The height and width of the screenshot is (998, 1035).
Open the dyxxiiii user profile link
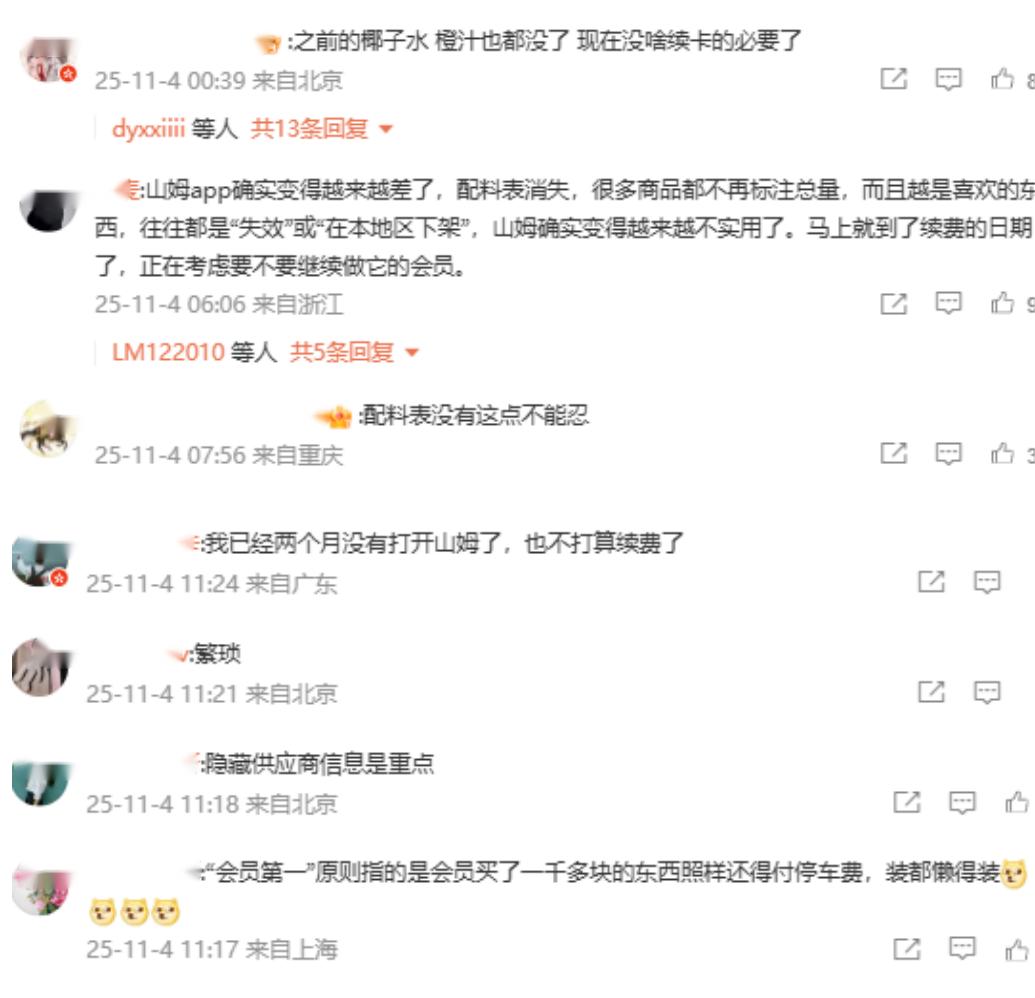pos(149,128)
